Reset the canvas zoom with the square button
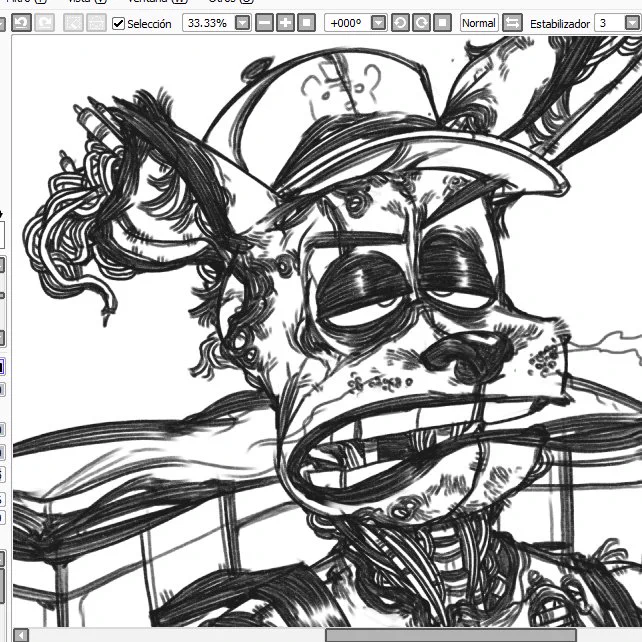This screenshot has height=642, width=642. click(x=306, y=23)
